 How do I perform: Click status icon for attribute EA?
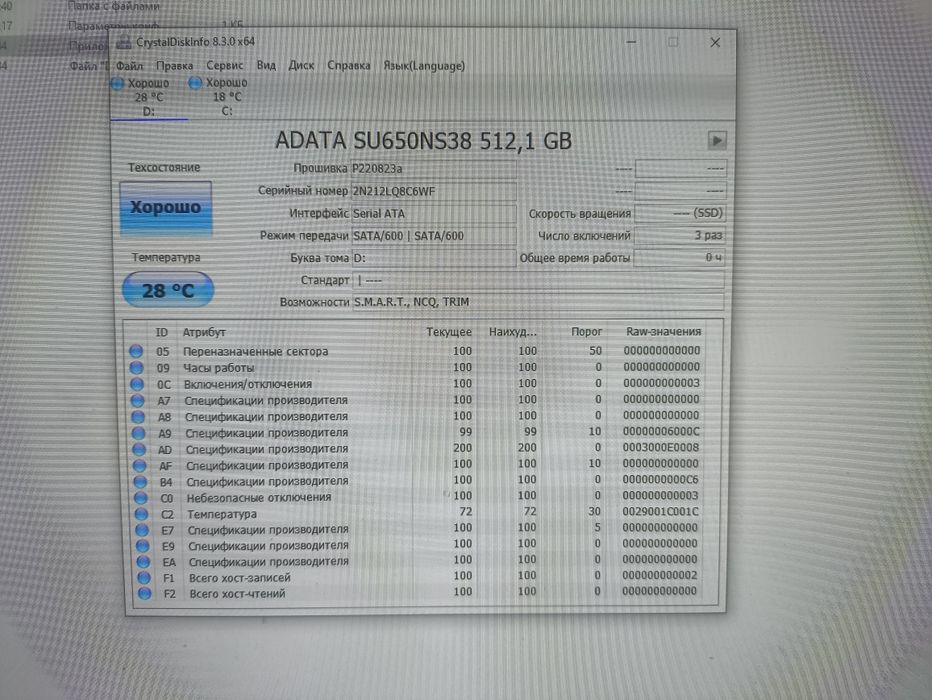(x=143, y=562)
